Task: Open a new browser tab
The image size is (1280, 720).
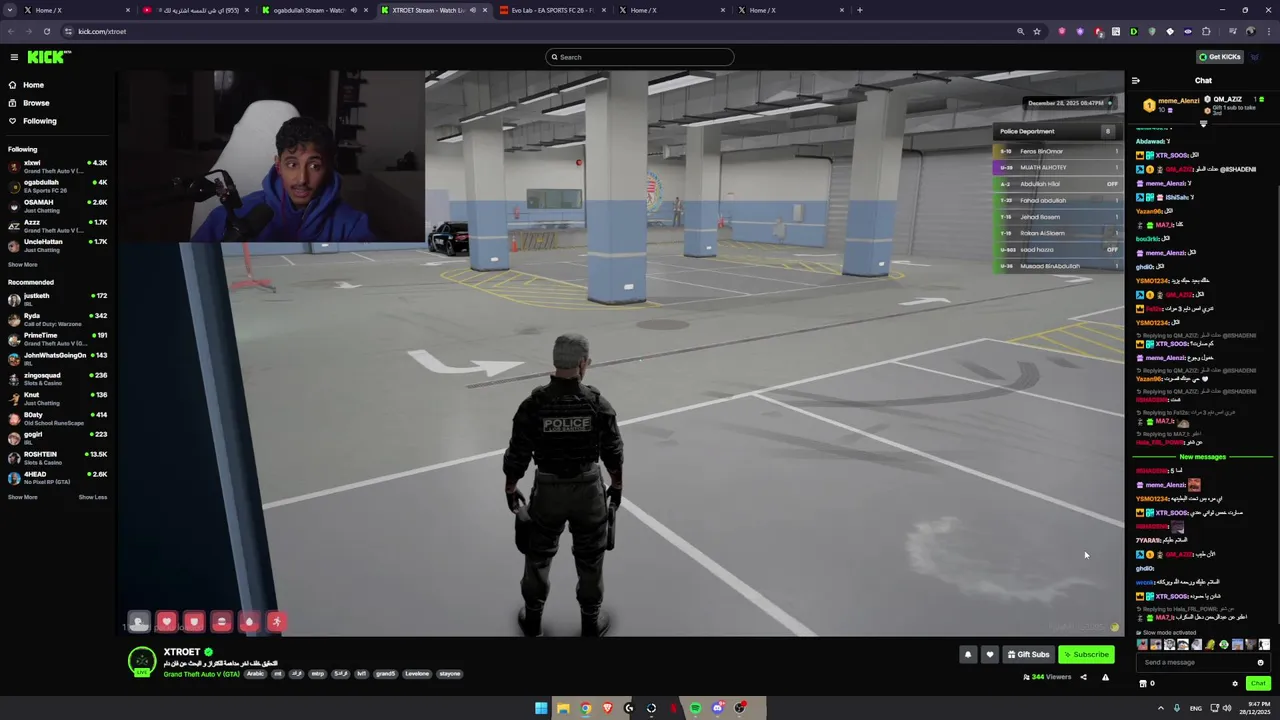Action: point(860,10)
